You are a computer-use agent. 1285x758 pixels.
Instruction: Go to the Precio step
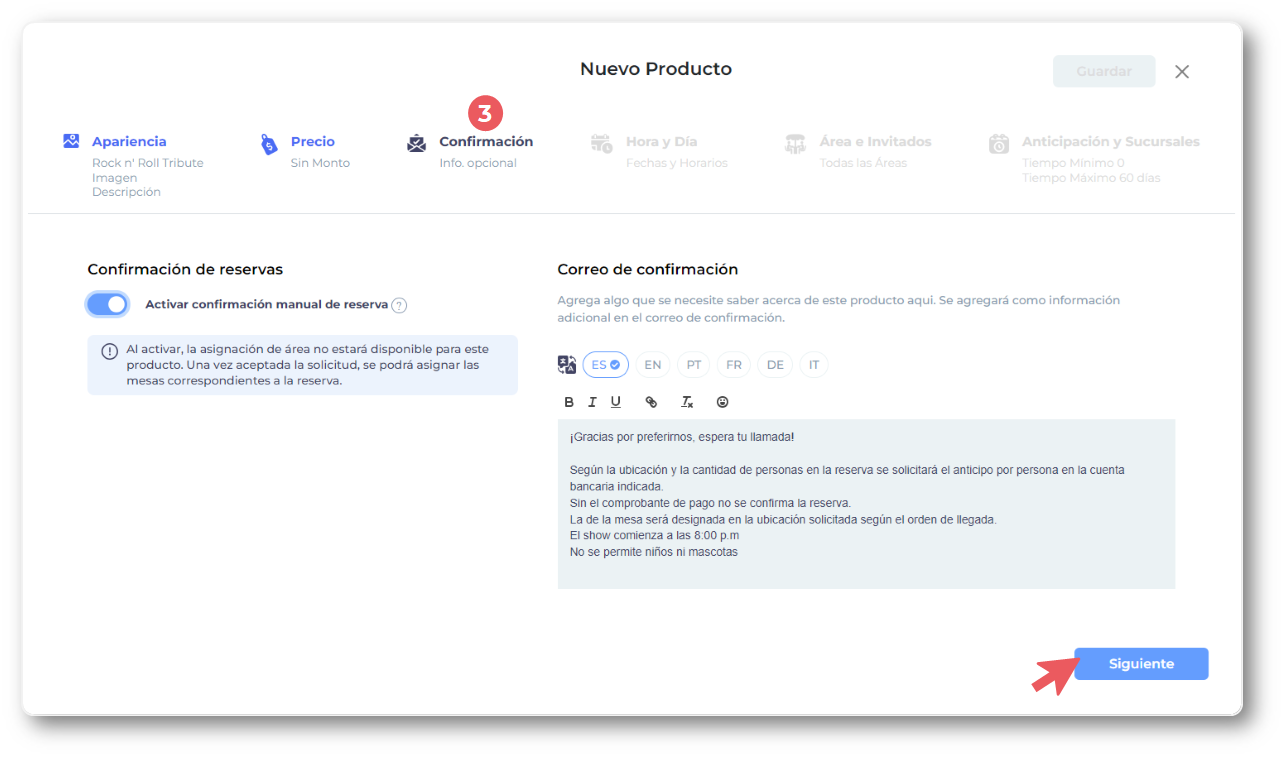pyautogui.click(x=313, y=142)
